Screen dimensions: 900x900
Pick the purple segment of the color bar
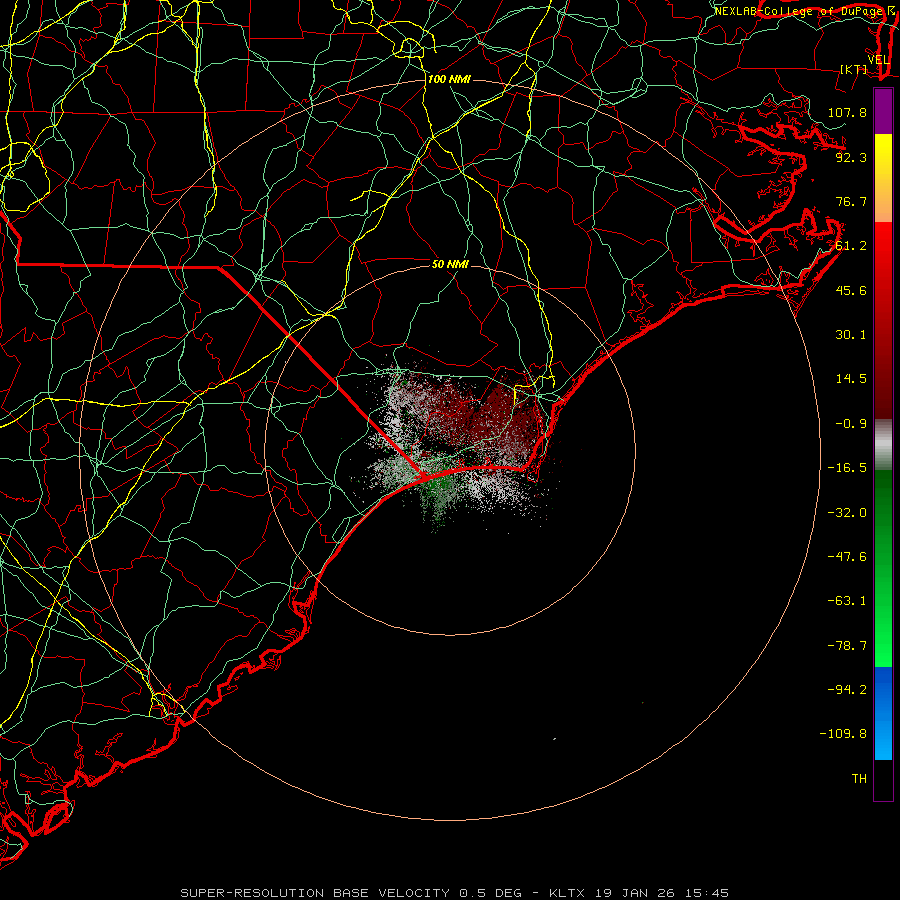point(883,111)
